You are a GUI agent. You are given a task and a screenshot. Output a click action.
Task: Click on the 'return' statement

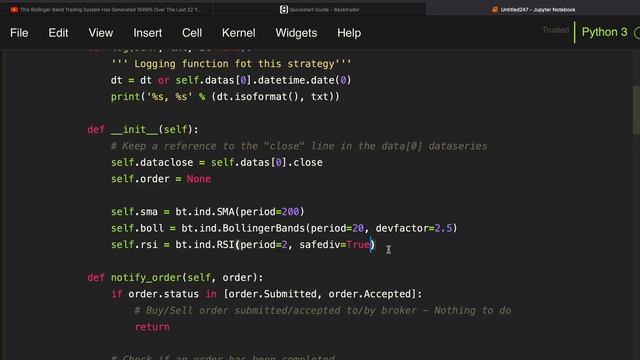152,327
